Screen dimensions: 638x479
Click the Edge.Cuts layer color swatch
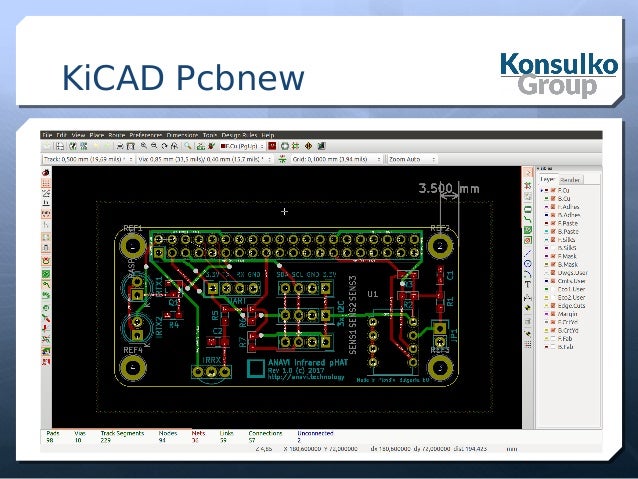click(546, 306)
